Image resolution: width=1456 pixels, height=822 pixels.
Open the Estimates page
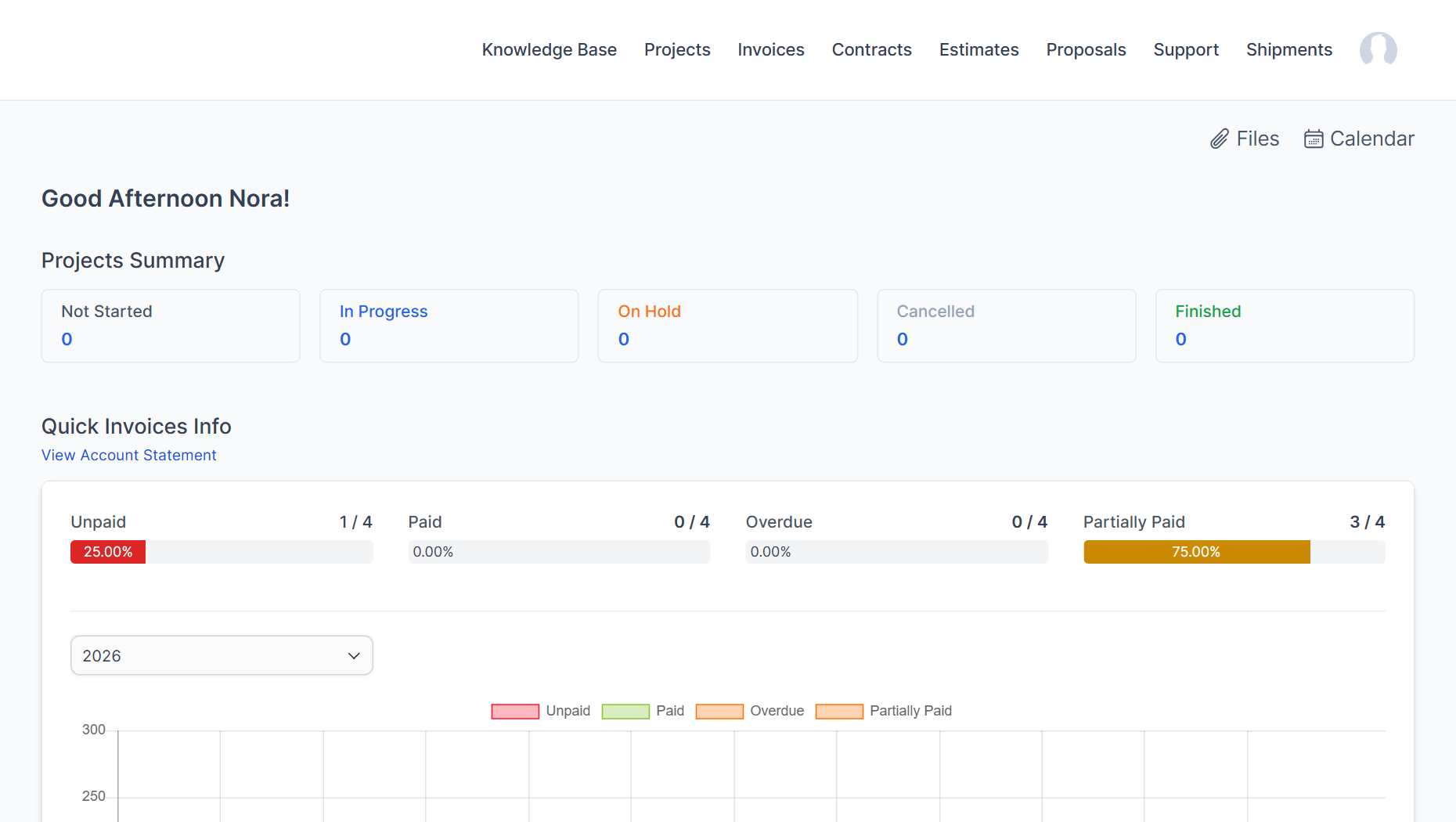(x=978, y=49)
